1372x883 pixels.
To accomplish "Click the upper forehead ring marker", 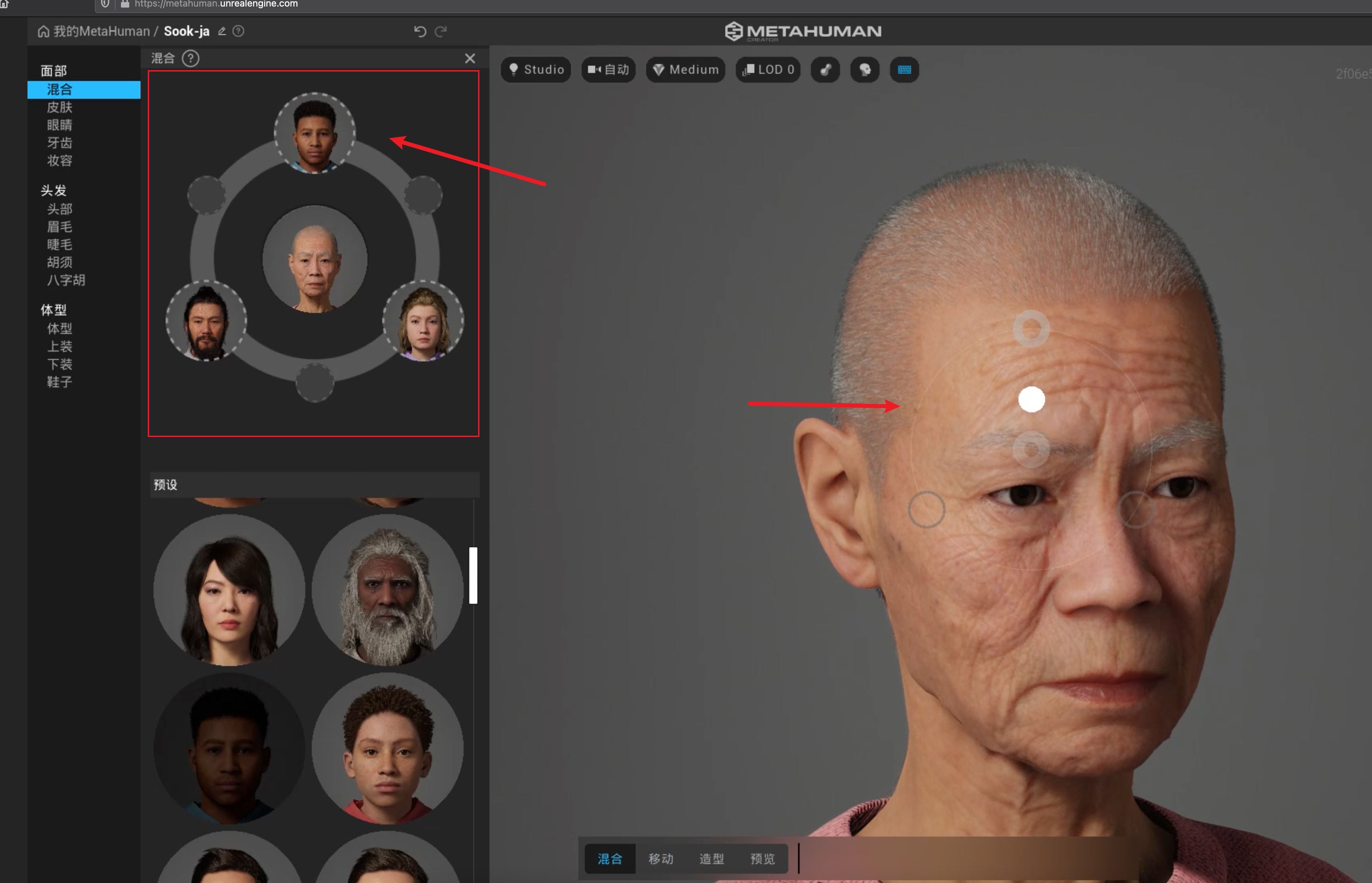I will click(1031, 328).
